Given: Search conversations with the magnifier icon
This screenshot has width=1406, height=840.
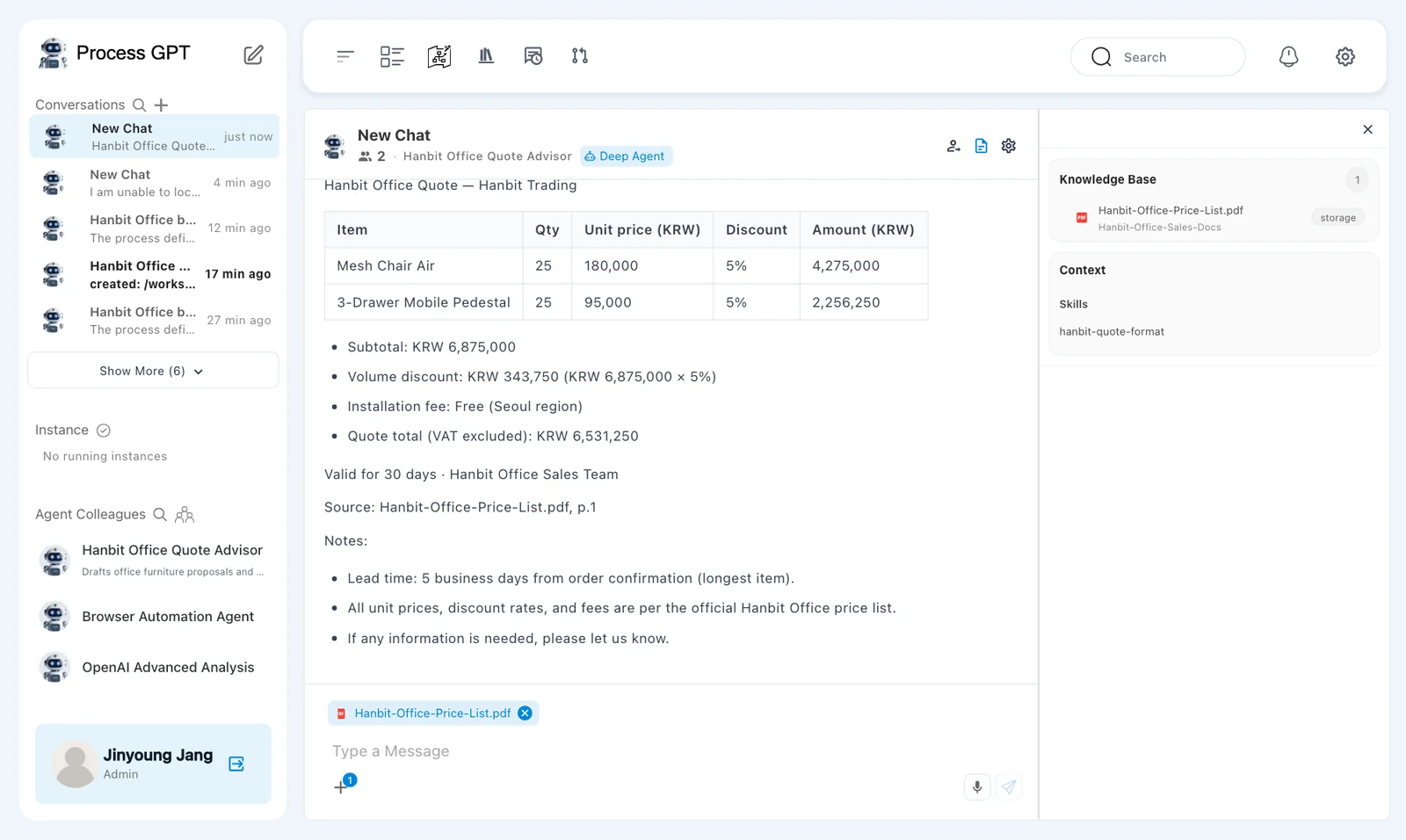Looking at the screenshot, I should point(139,105).
